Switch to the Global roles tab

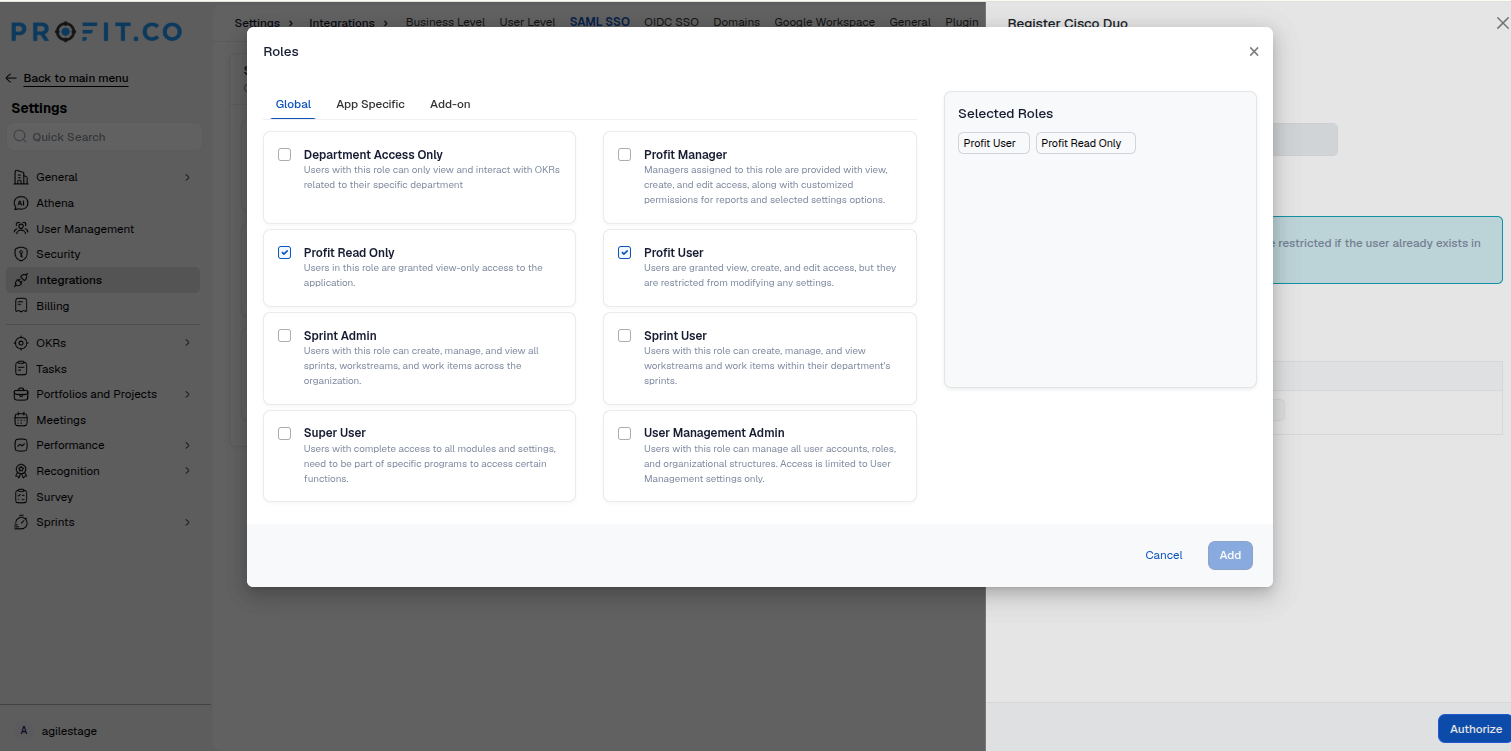tap(293, 104)
